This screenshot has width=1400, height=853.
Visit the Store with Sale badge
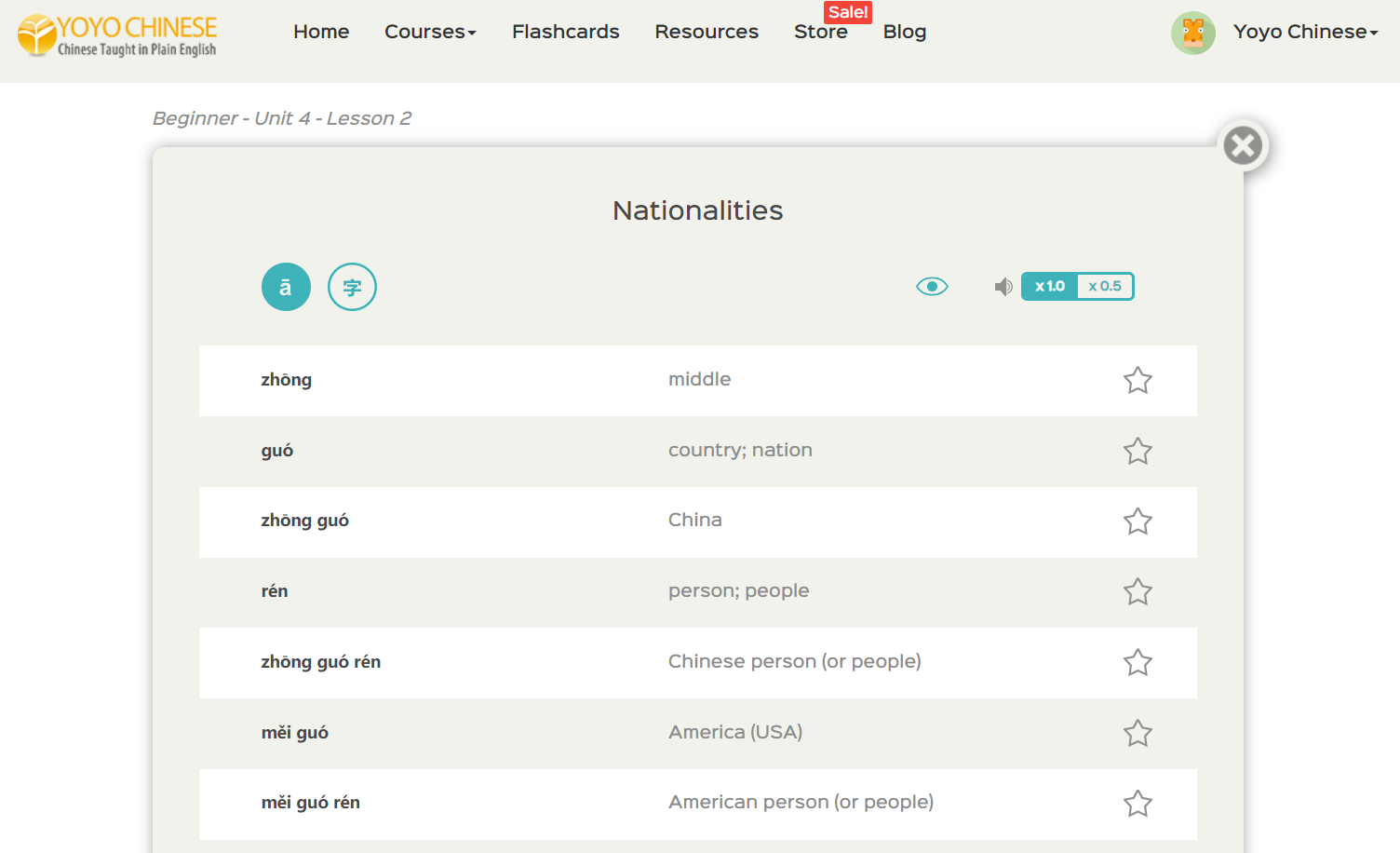pyautogui.click(x=820, y=32)
